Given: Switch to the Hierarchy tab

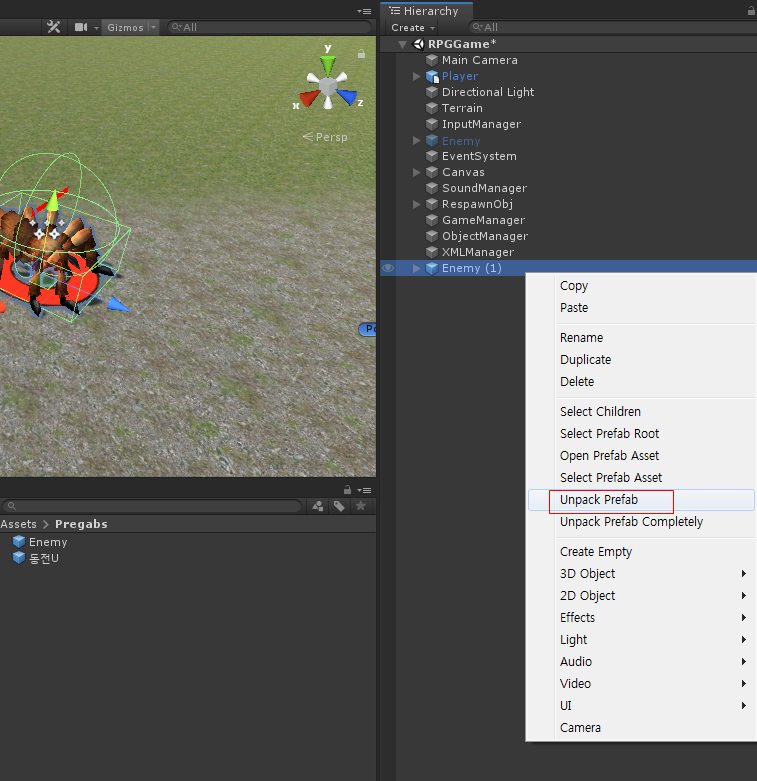Looking at the screenshot, I should click(426, 11).
